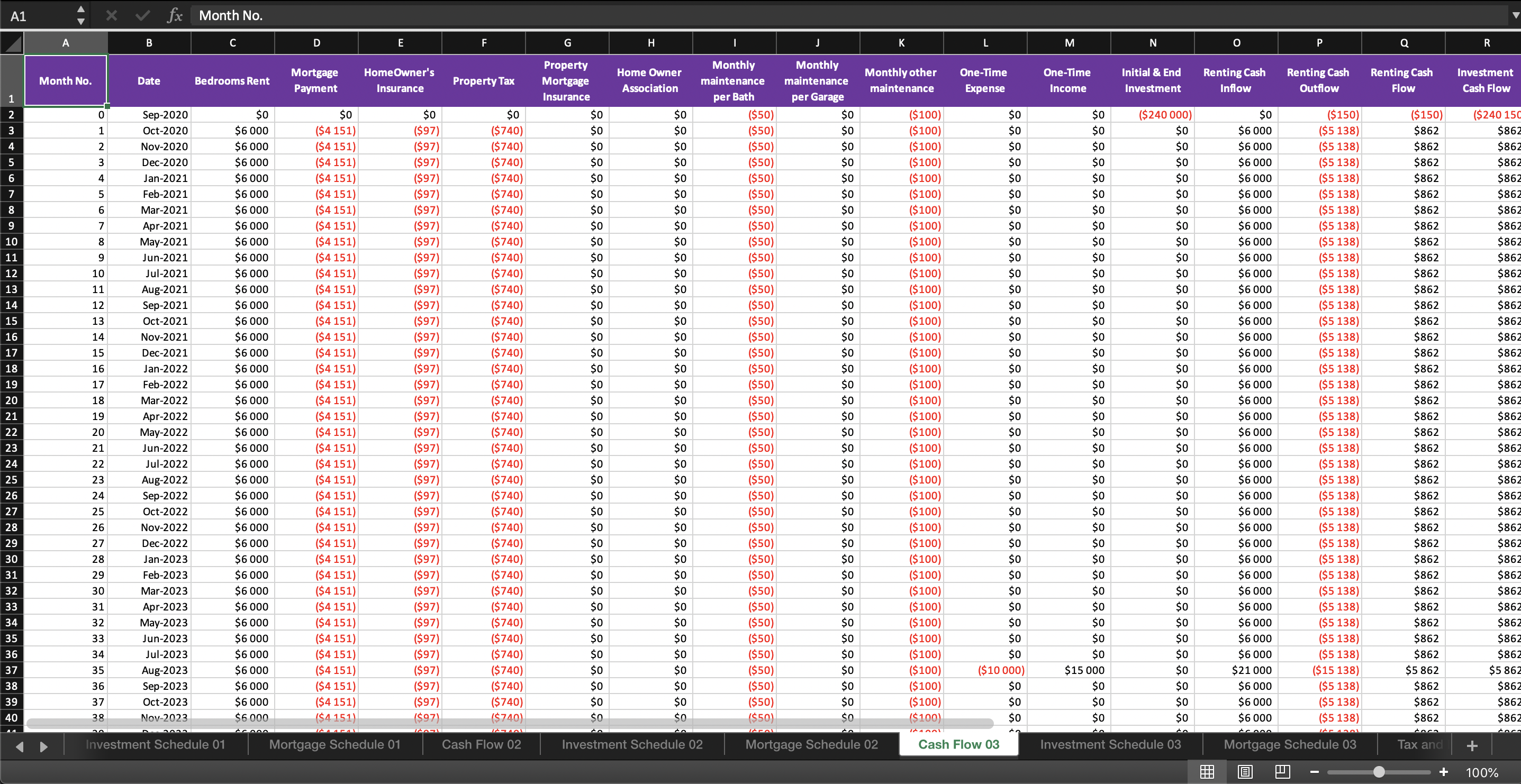Click the Renting Cash Inflow header

click(x=1236, y=81)
